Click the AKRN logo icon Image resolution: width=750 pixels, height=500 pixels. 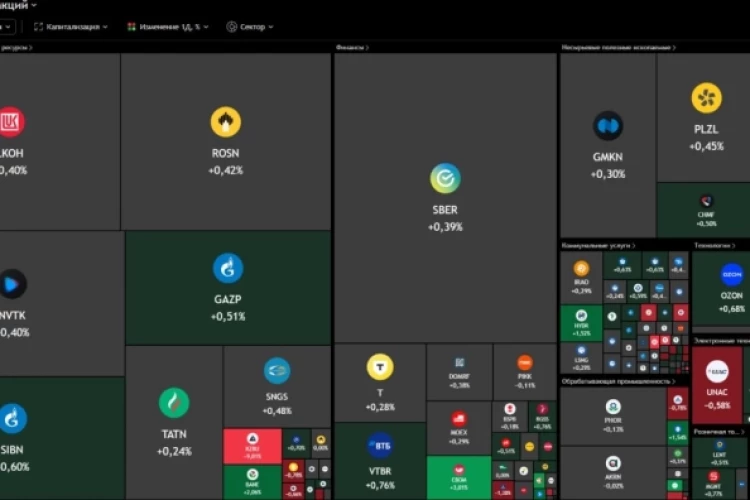point(613,463)
